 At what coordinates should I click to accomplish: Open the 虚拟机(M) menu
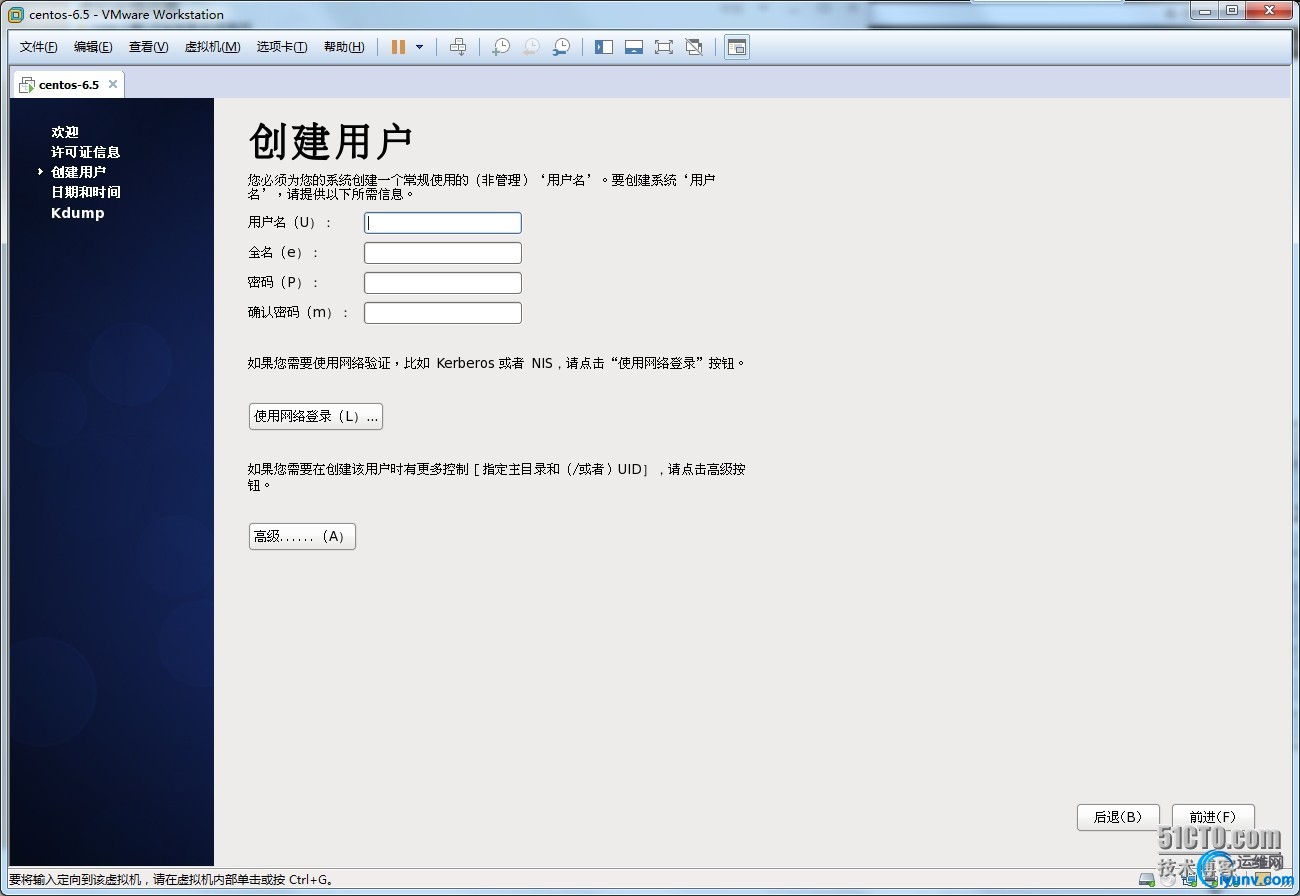point(212,47)
